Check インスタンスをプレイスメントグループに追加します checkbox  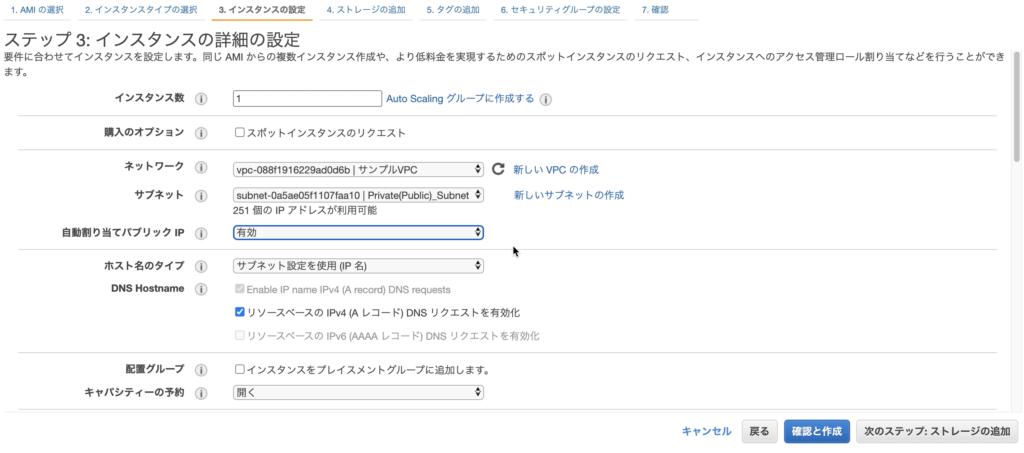point(240,369)
